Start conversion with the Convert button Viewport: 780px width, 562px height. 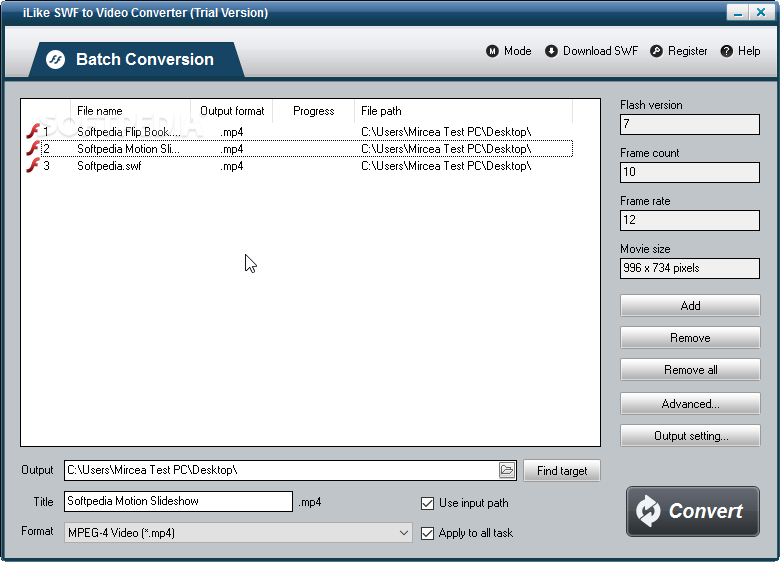pos(692,511)
